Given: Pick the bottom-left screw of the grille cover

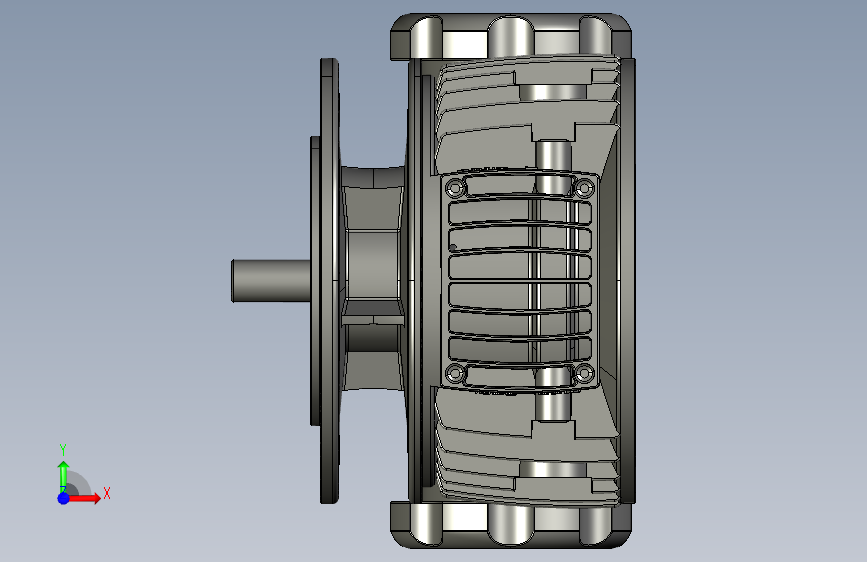Looking at the screenshot, I should click(x=455, y=373).
